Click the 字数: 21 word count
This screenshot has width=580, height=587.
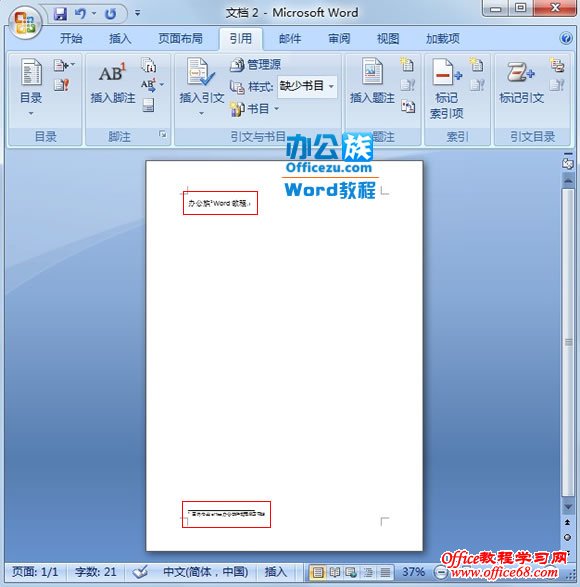coord(95,572)
